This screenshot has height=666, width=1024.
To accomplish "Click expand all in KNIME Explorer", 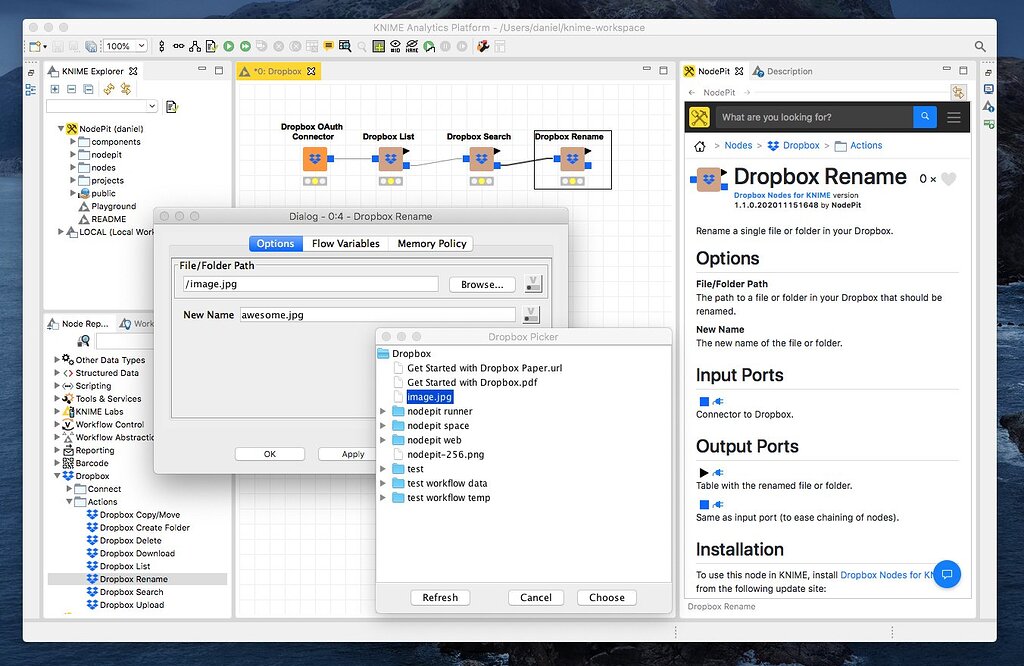I will click(55, 89).
